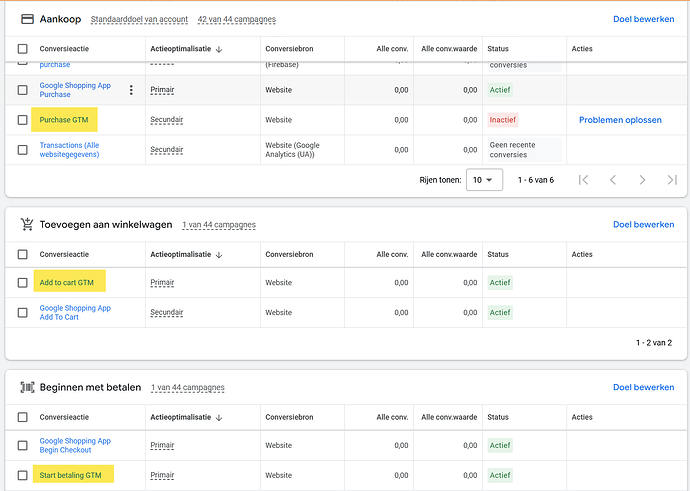This screenshot has height=491, width=690.
Task: Go to last page of Aankoop table
Action: 672,180
